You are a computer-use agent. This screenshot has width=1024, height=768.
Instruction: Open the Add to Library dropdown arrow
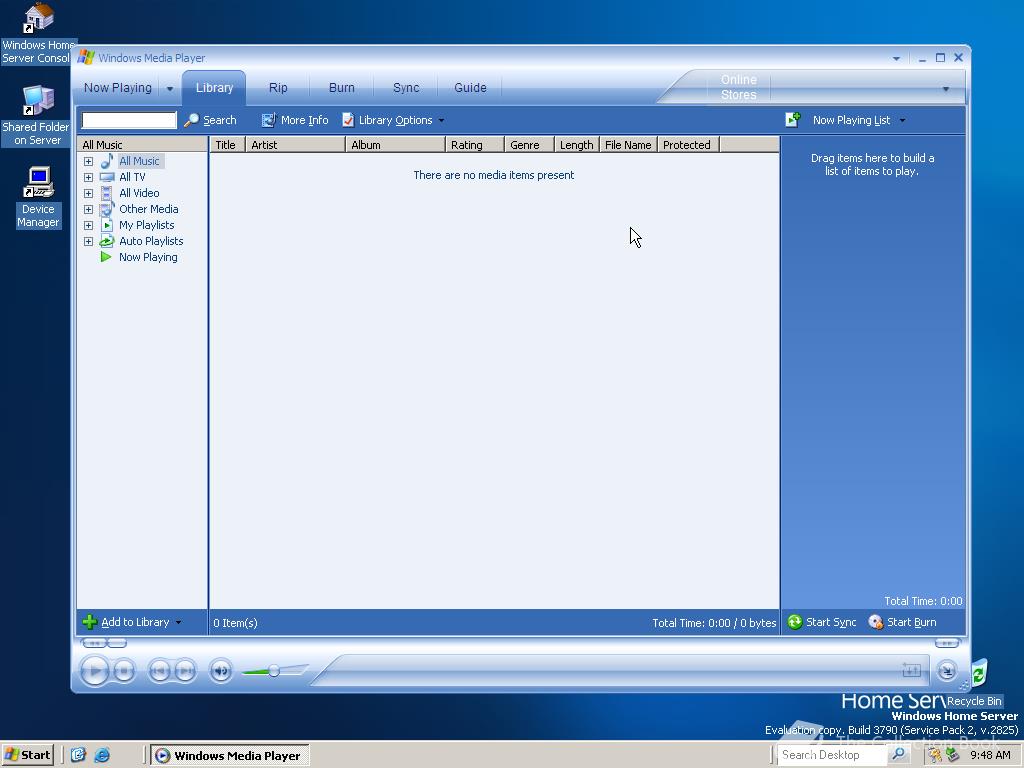click(x=178, y=622)
